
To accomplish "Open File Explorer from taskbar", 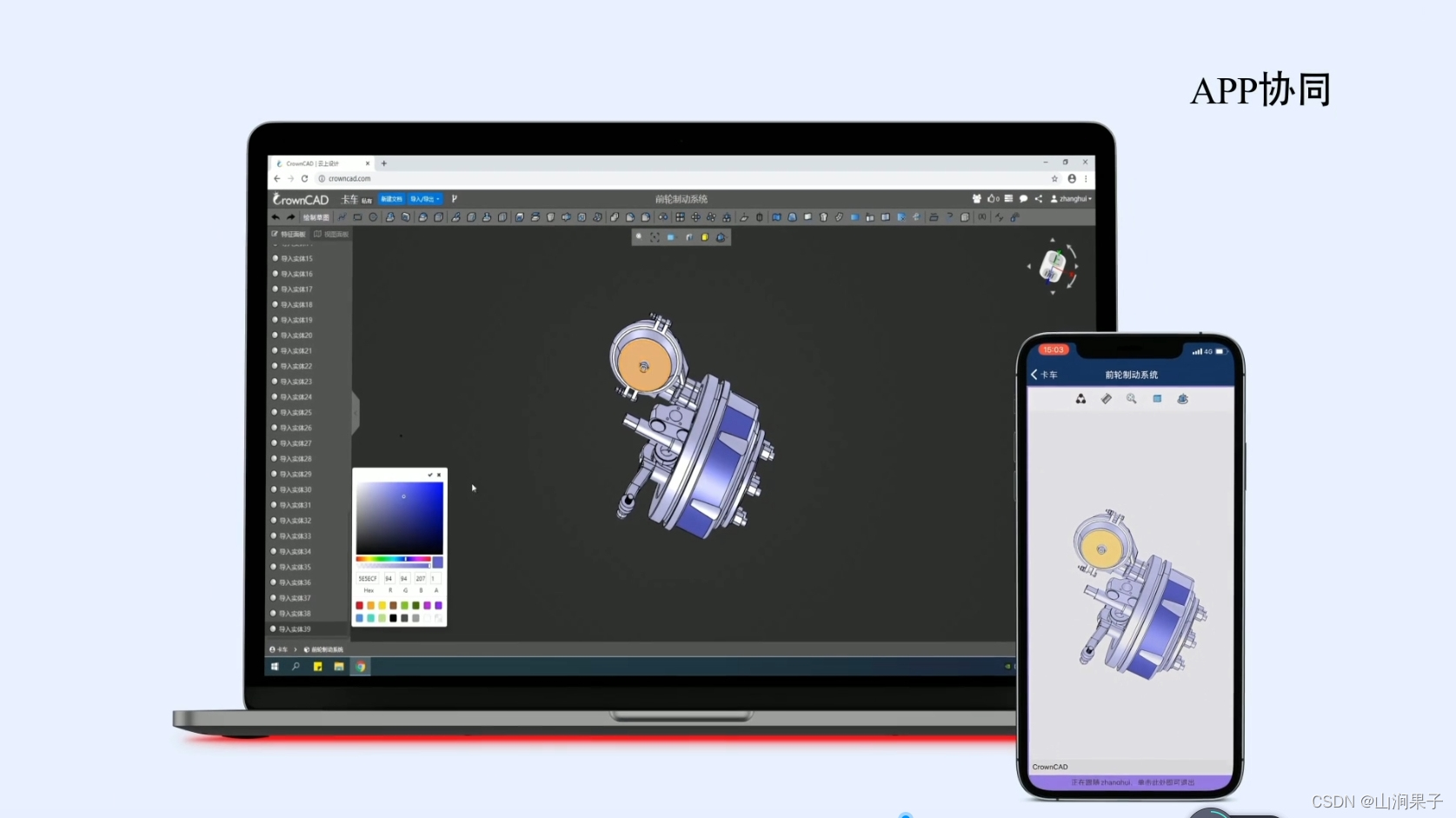I will 339,667.
